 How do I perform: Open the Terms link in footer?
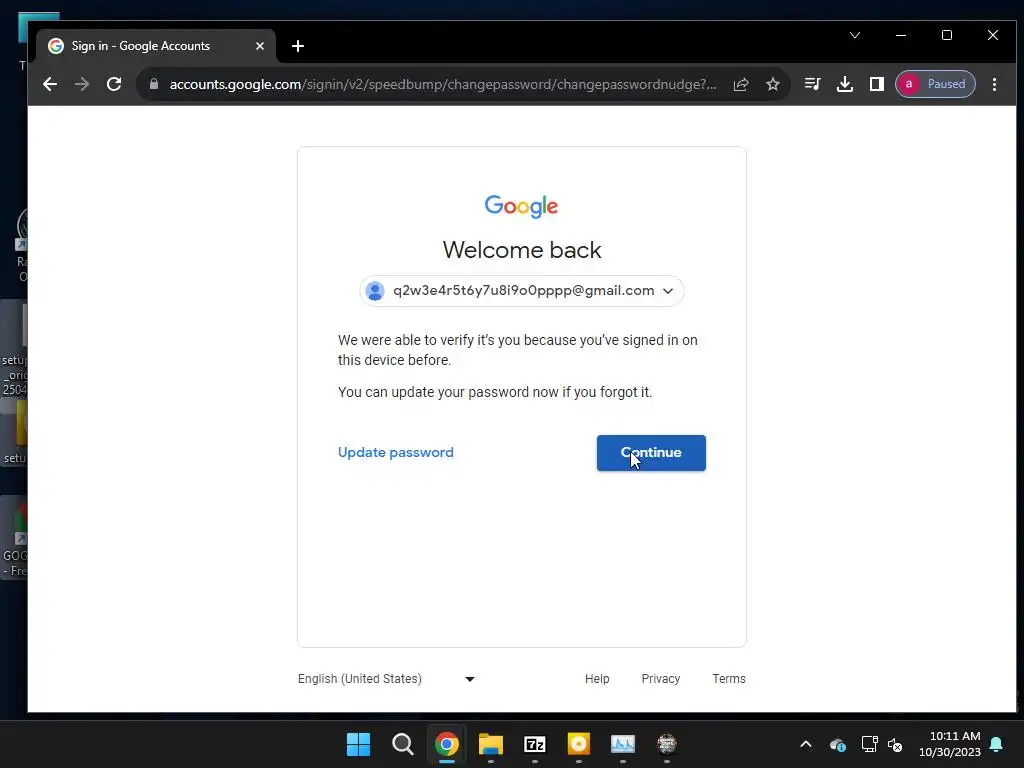[x=729, y=679]
